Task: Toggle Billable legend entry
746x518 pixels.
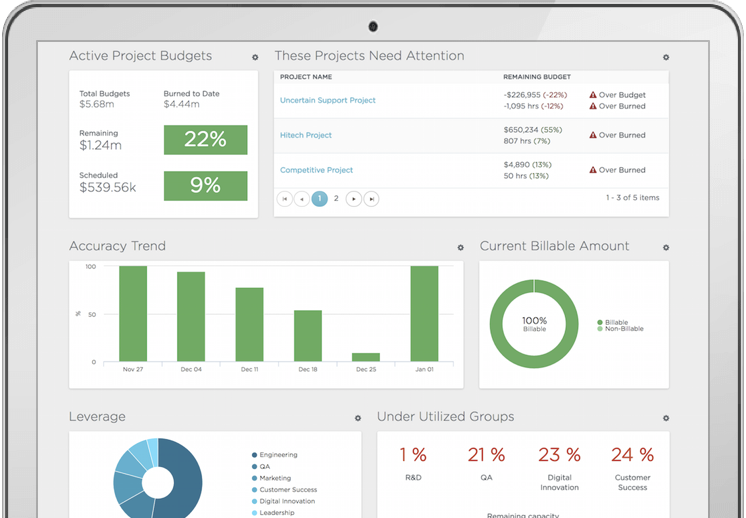Action: 613,322
